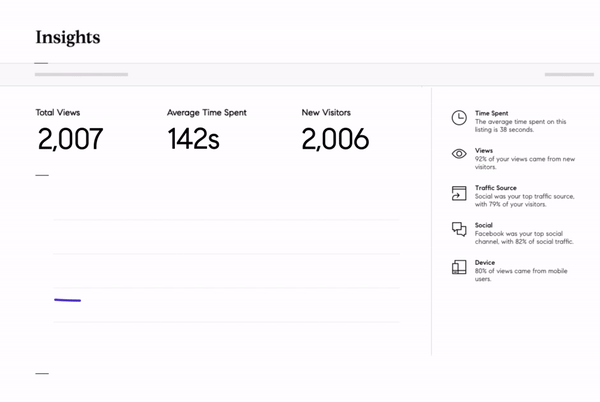Click the Device mobile icon
The height and width of the screenshot is (402, 600).
(459, 267)
